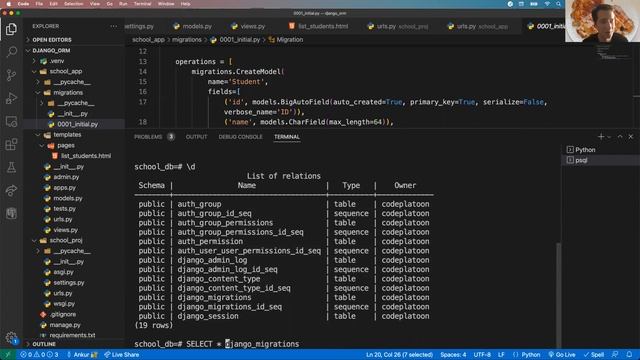This screenshot has height=360, width=640.
Task: Change LF end of line sequence
Action: (501, 355)
